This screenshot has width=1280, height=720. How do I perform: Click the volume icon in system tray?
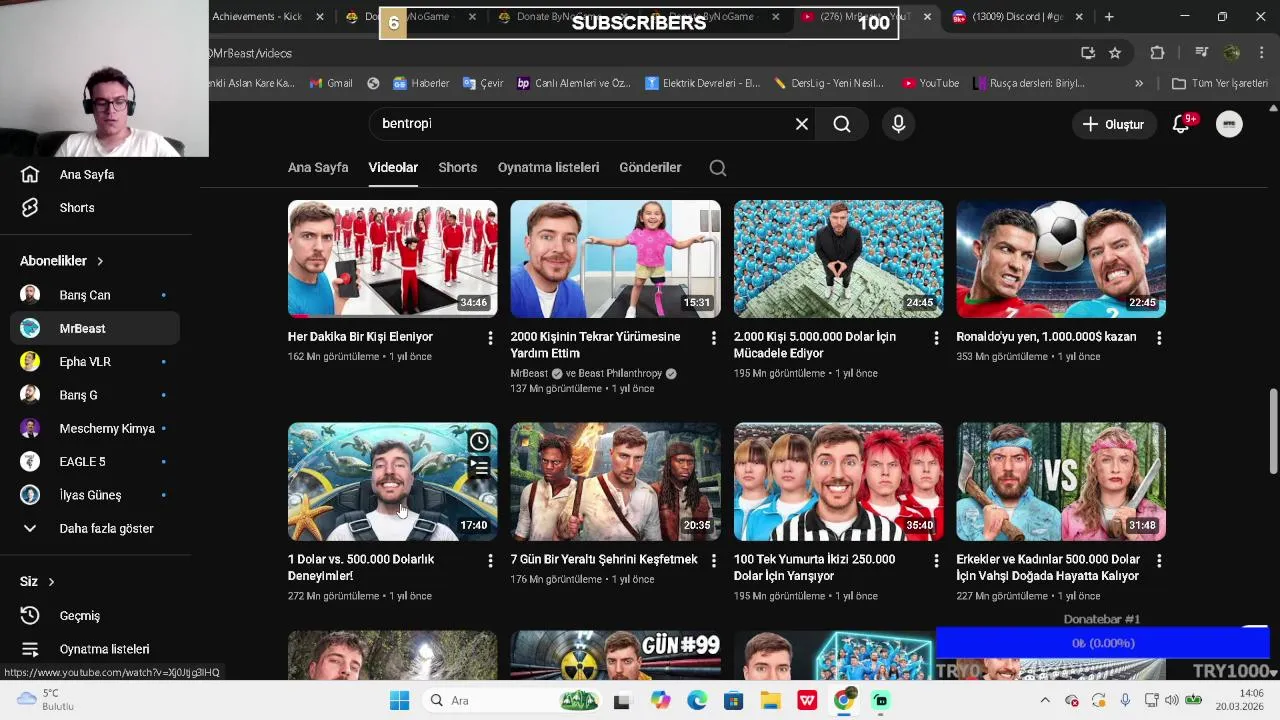[x=1171, y=700]
